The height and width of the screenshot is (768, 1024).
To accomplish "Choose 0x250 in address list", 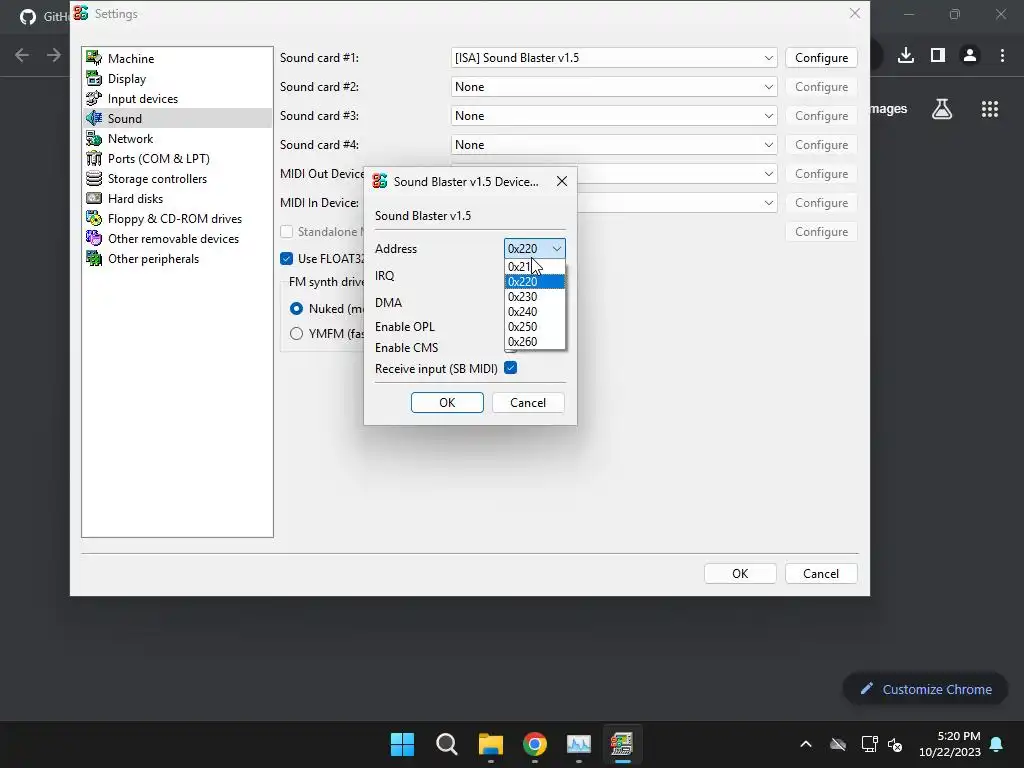I will coord(535,327).
